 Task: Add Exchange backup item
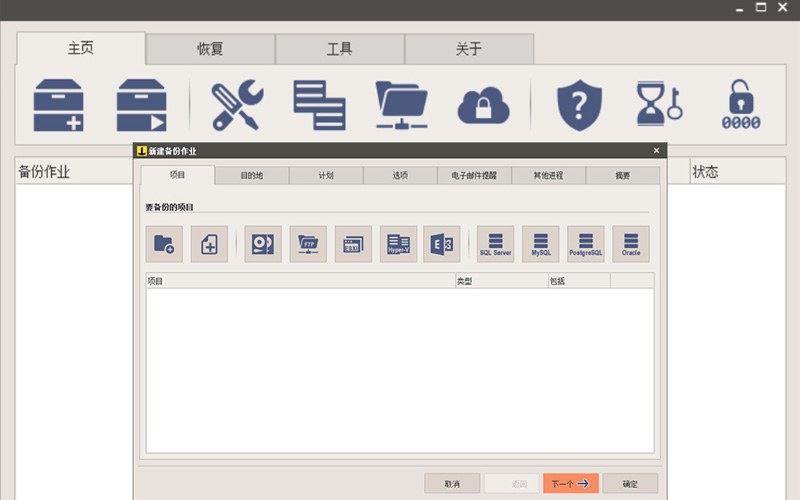pyautogui.click(x=441, y=244)
